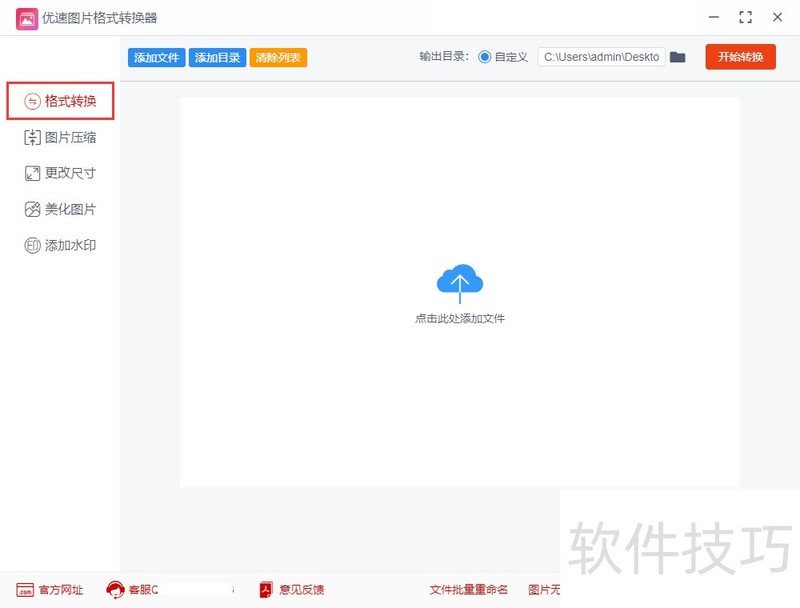
Task: Open the 文件批量重命名 link
Action: point(468,590)
